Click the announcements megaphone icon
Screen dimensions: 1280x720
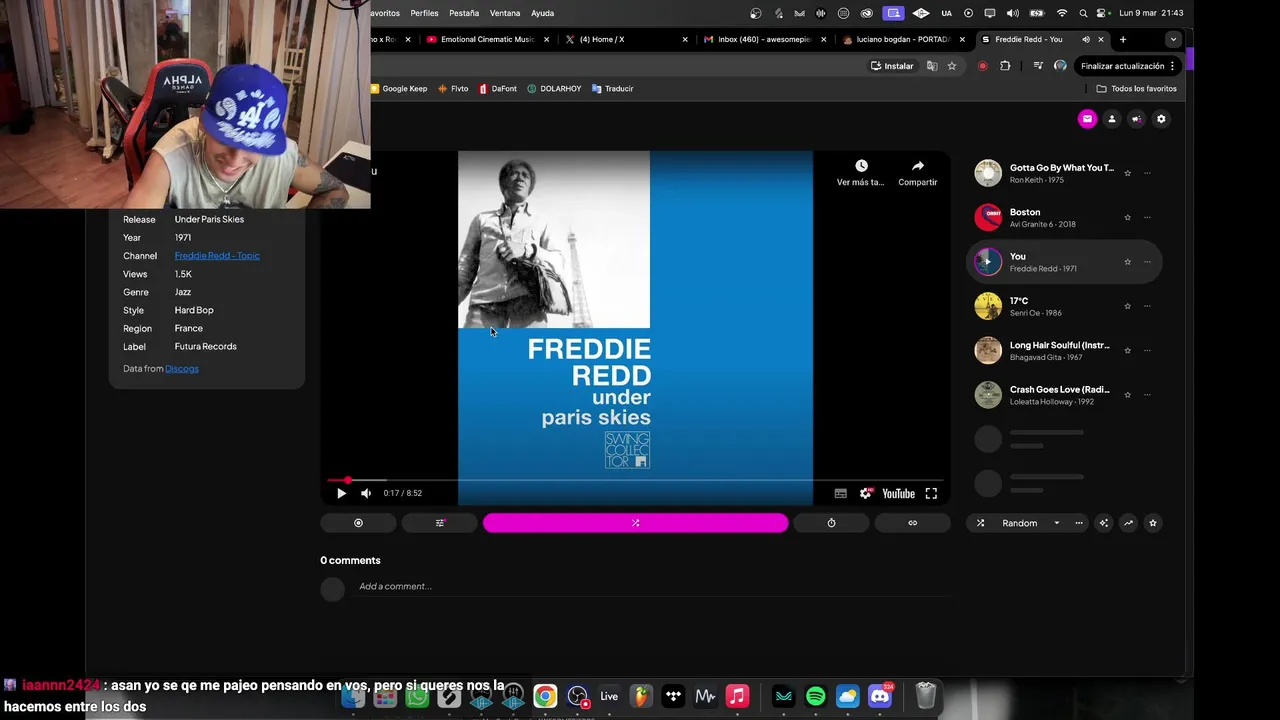(x=1136, y=119)
